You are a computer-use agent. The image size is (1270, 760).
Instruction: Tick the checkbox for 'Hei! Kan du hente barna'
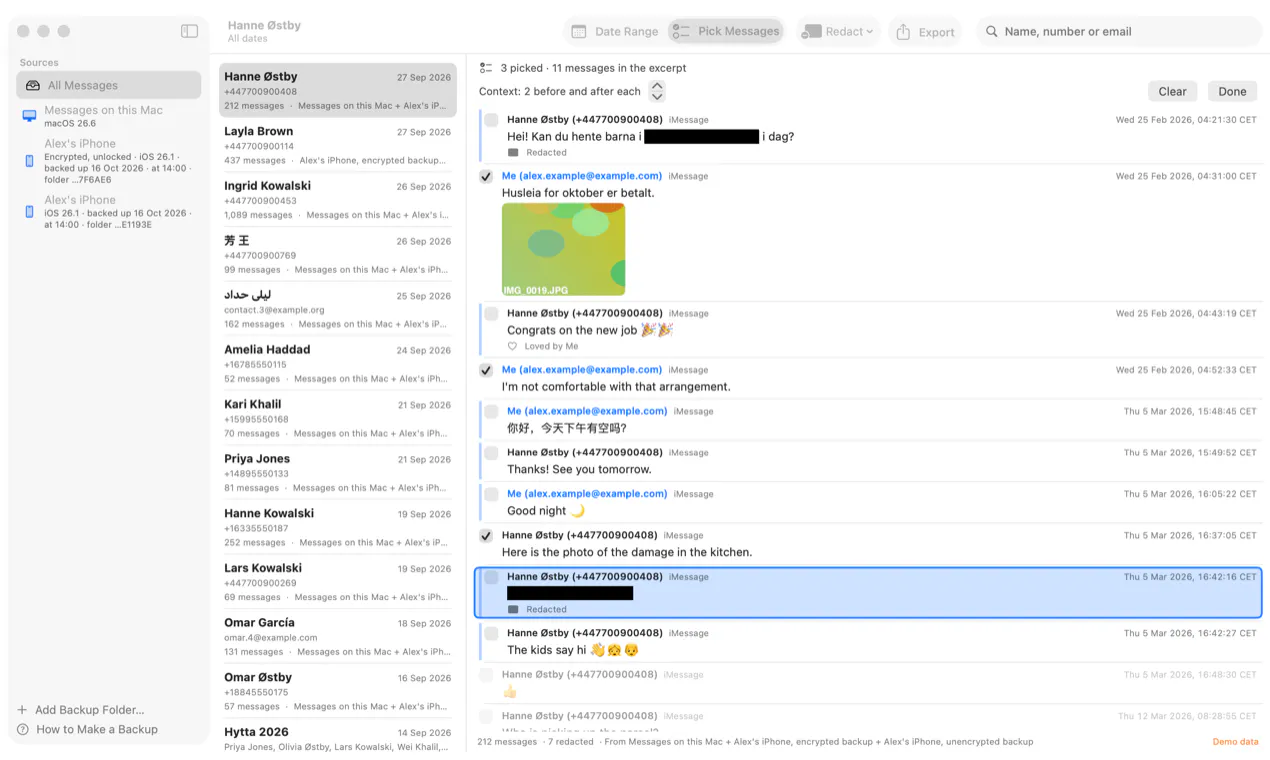[491, 120]
